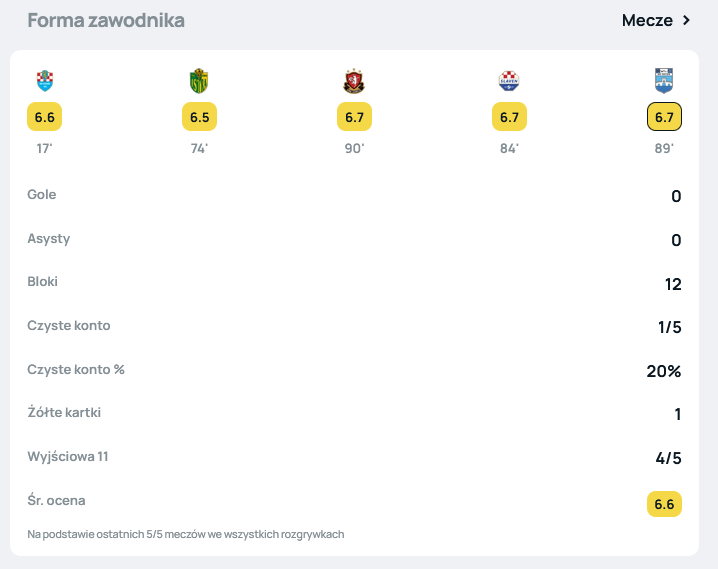The width and height of the screenshot is (718, 569).
Task: Click the green and yellow team crest
Action: (199, 81)
